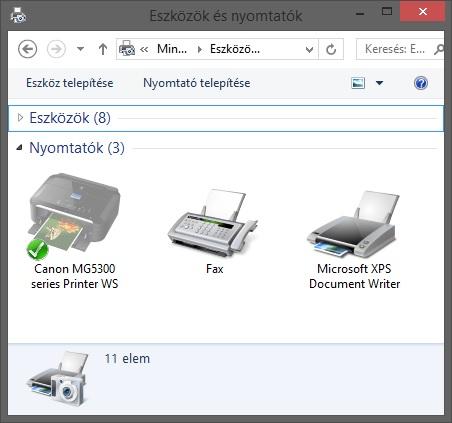Show hidden path via double chevron
Screen dimensions: 452x423
(144, 49)
